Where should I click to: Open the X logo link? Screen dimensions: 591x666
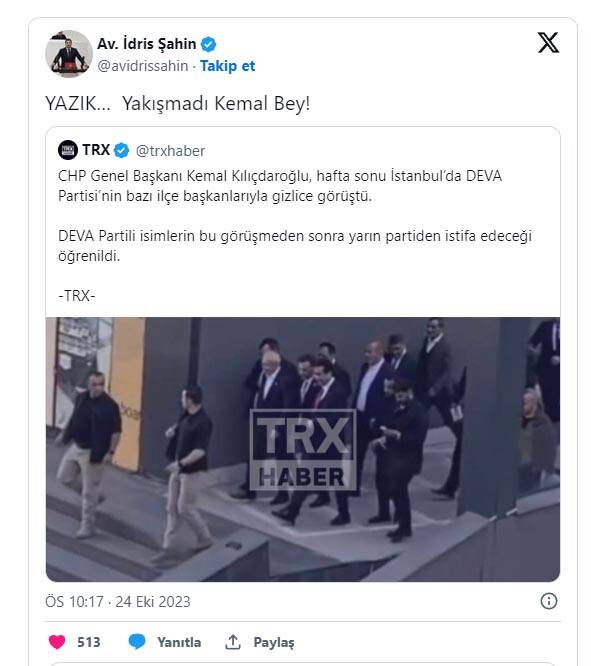pos(548,42)
